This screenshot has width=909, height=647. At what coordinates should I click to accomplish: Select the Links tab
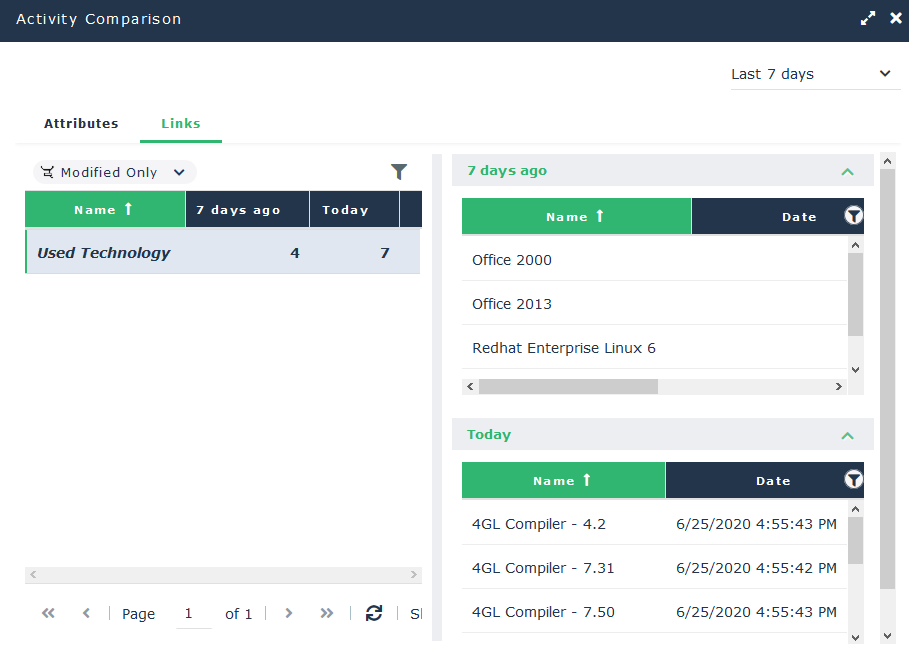pos(181,124)
